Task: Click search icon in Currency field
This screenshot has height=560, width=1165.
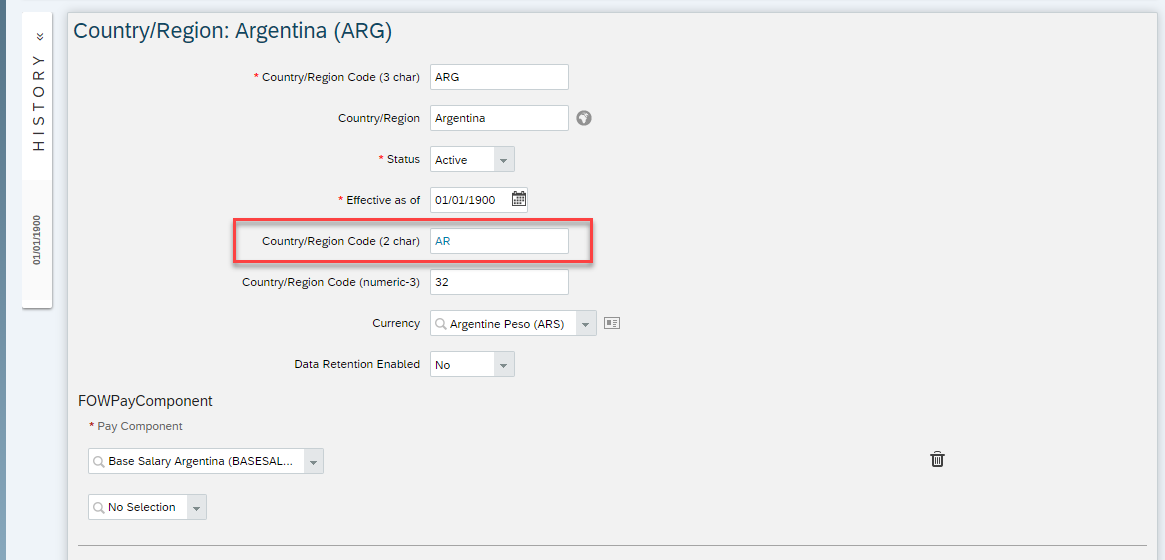Action: coord(441,324)
